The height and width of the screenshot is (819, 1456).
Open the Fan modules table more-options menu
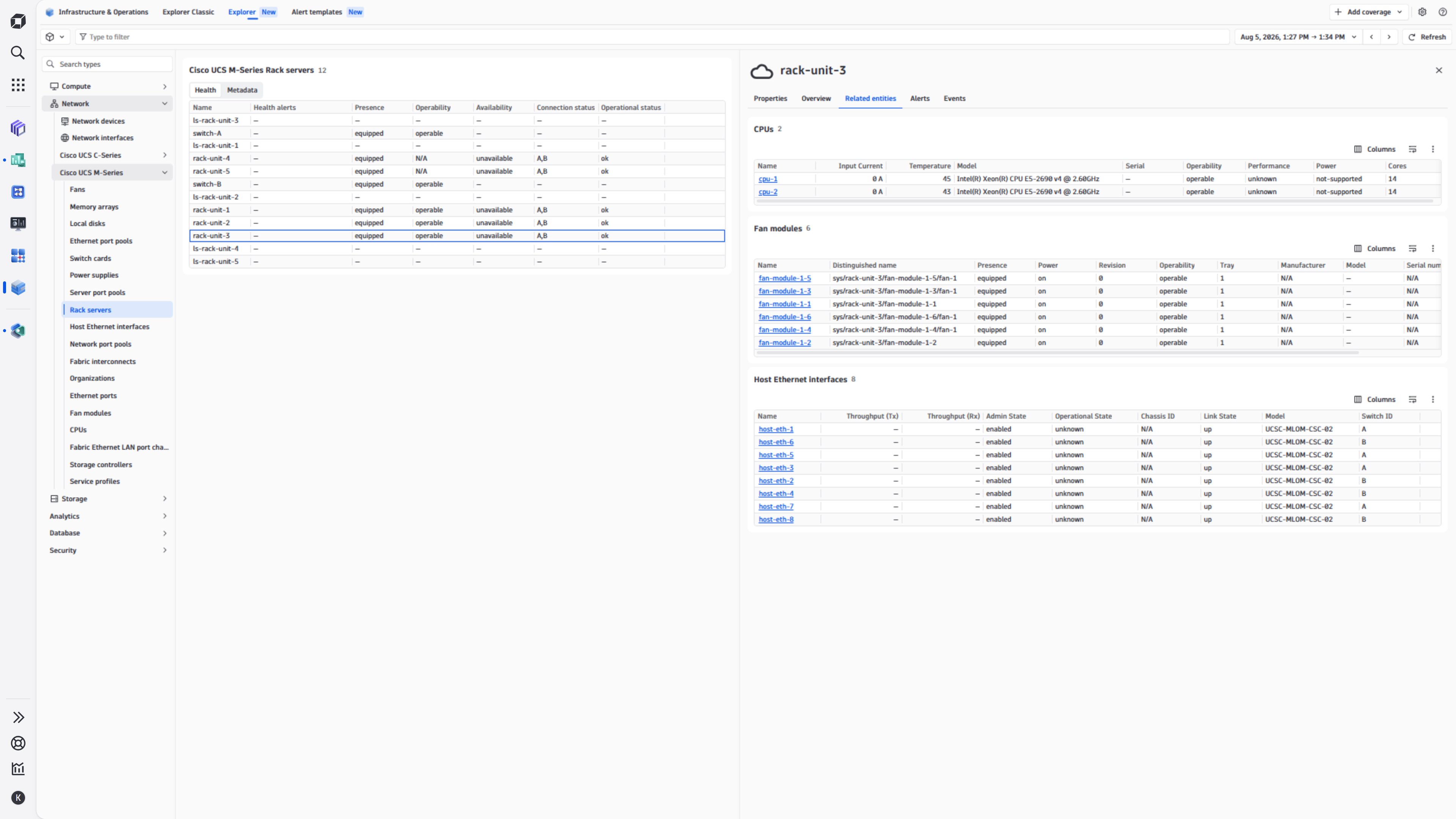tap(1433, 249)
